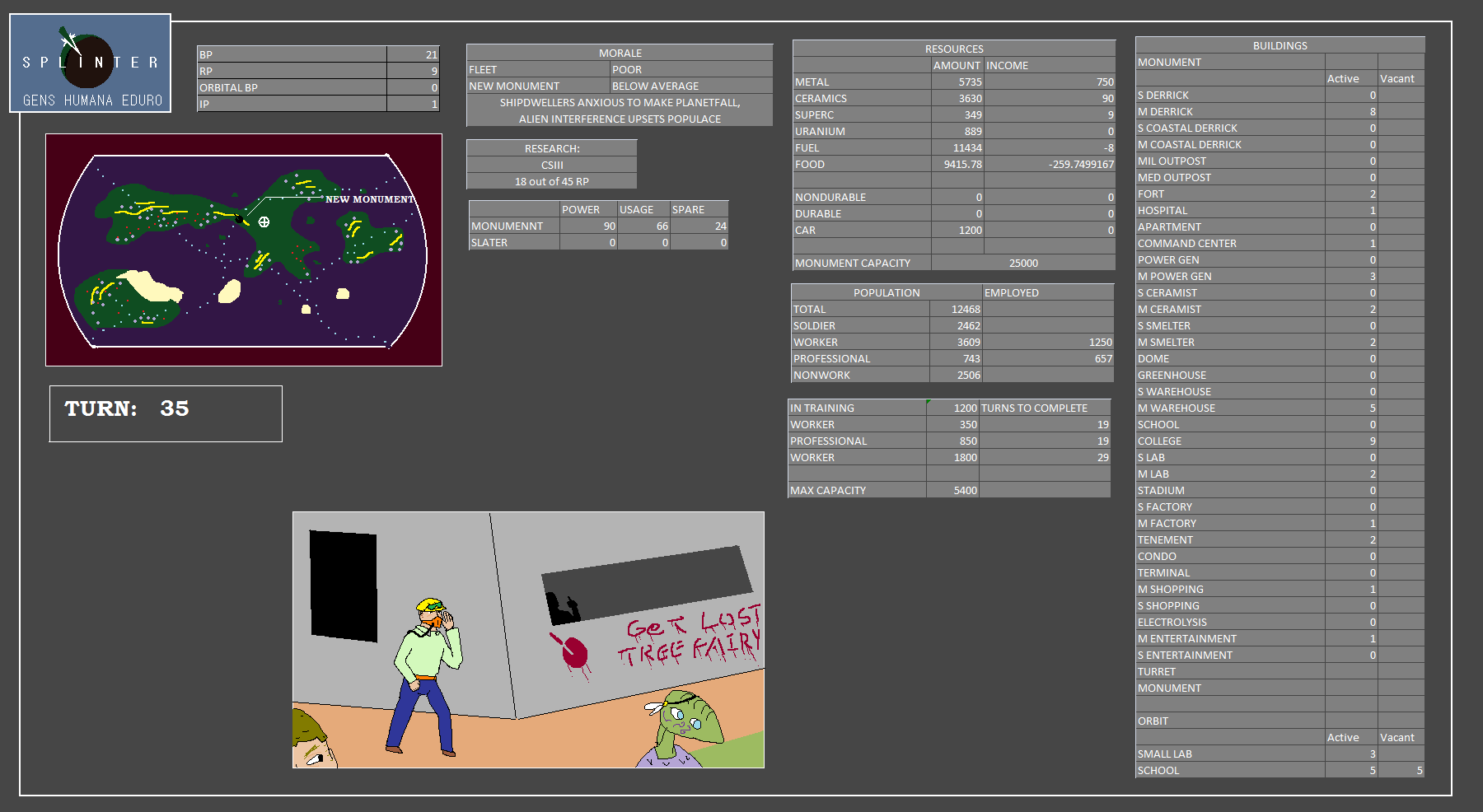1483x812 pixels.
Task: Click the Get Lost Tree Fairy graffiti text
Action: click(690, 636)
